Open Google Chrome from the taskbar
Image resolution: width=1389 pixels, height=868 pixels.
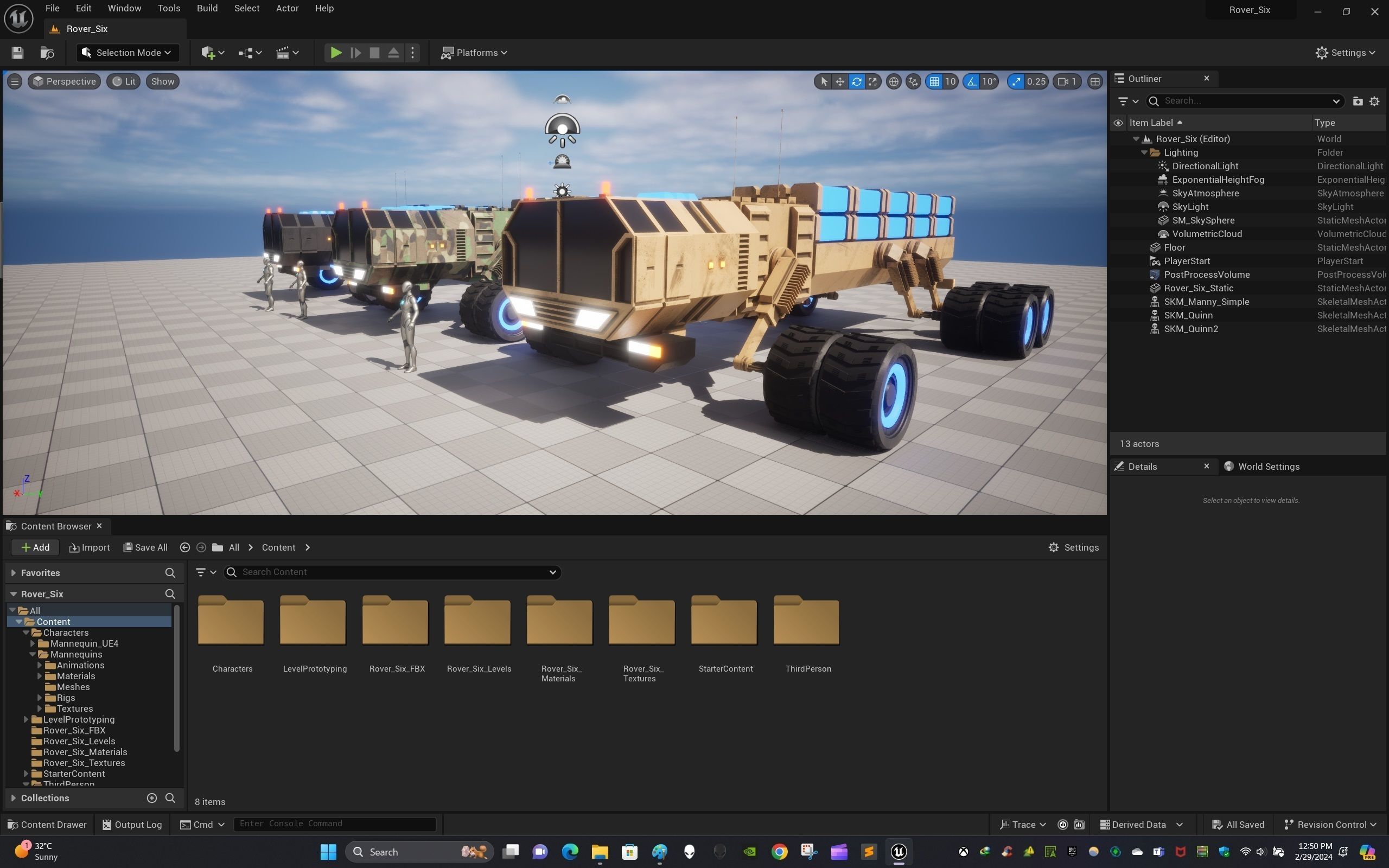point(779,852)
